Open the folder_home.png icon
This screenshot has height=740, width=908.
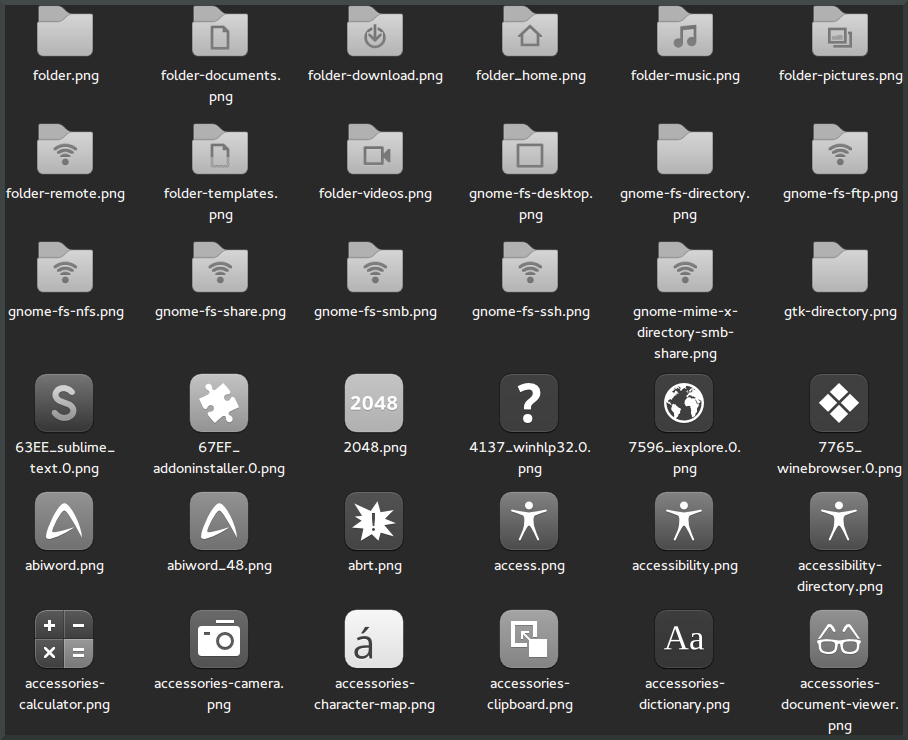click(x=530, y=31)
